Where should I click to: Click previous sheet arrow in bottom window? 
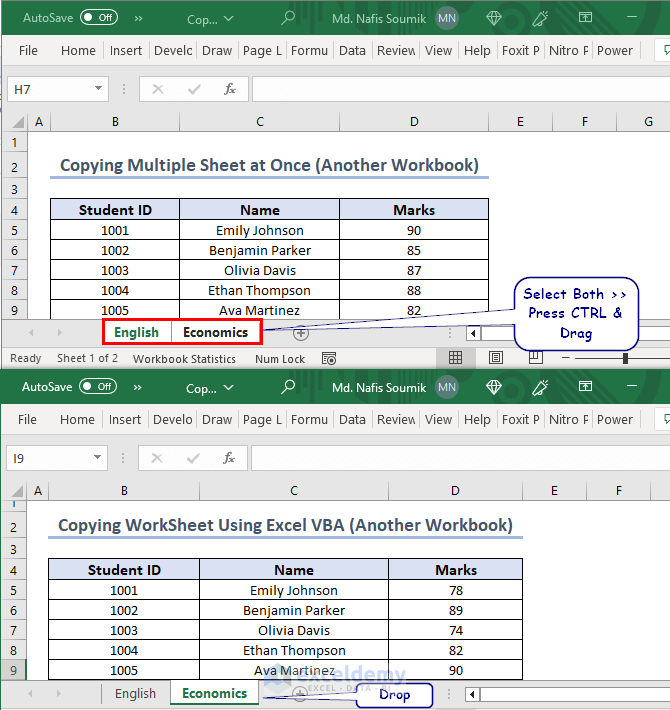tap(30, 693)
